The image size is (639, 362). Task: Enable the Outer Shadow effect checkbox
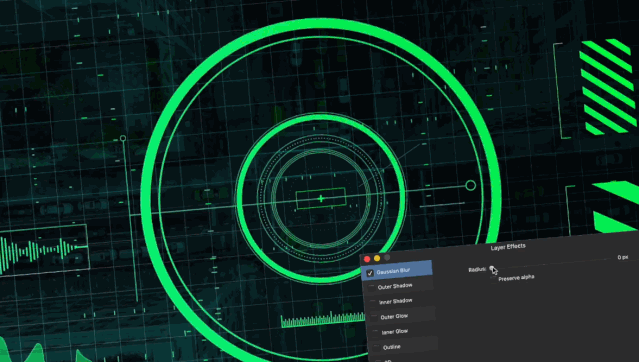pyautogui.click(x=372, y=288)
